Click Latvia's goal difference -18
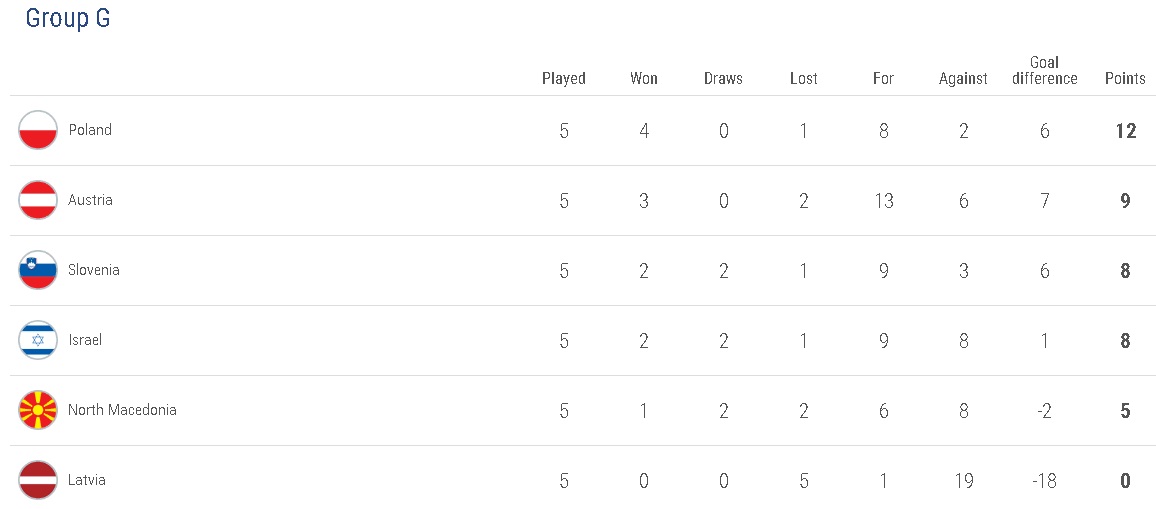This screenshot has width=1156, height=509. (1044, 481)
